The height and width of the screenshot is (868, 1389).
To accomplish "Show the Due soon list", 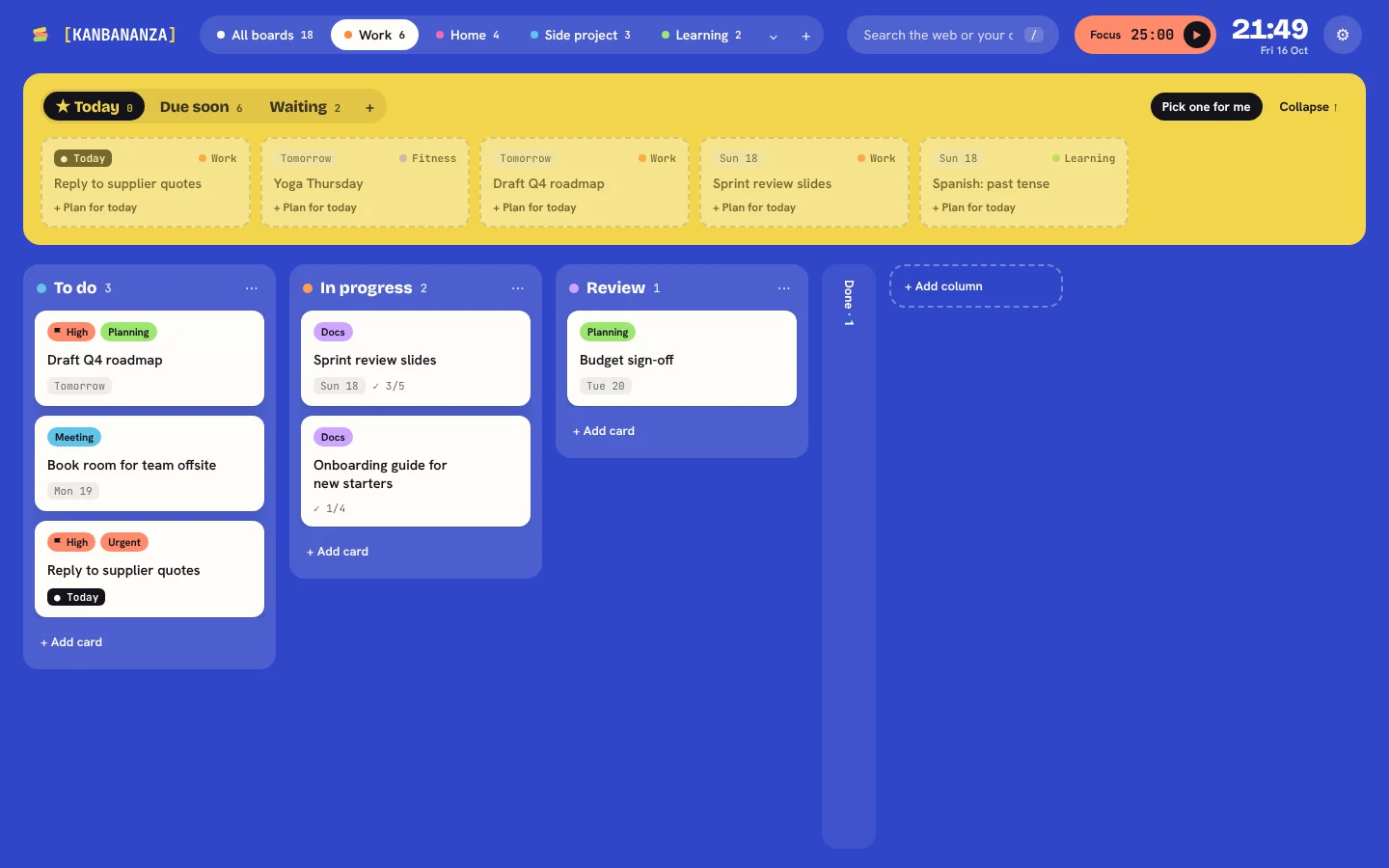I will pyautogui.click(x=201, y=107).
